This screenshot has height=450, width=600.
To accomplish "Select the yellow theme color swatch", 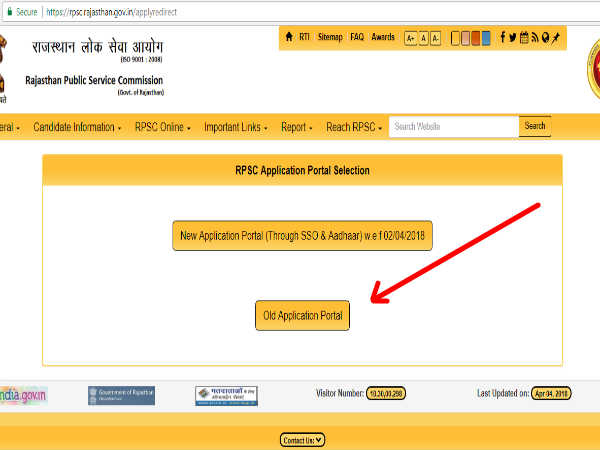I will [455, 38].
